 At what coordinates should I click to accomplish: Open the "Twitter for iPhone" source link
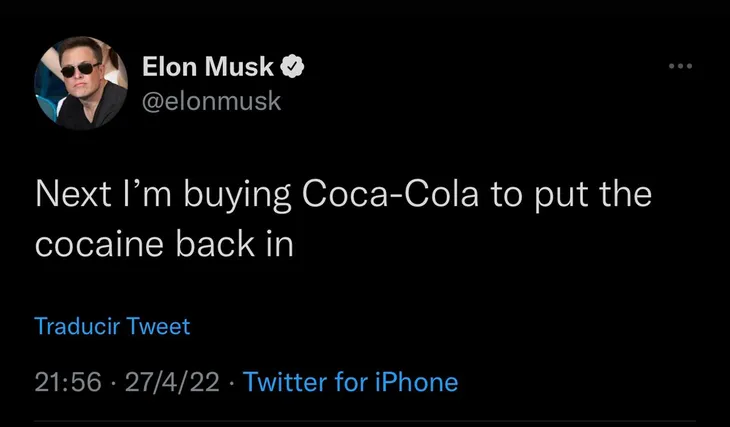(350, 382)
